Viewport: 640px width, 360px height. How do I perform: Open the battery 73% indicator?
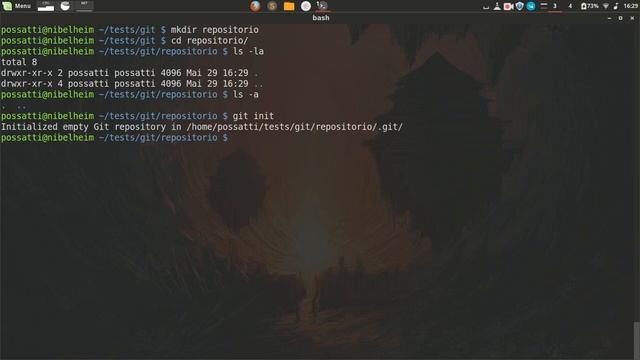click(x=589, y=6)
